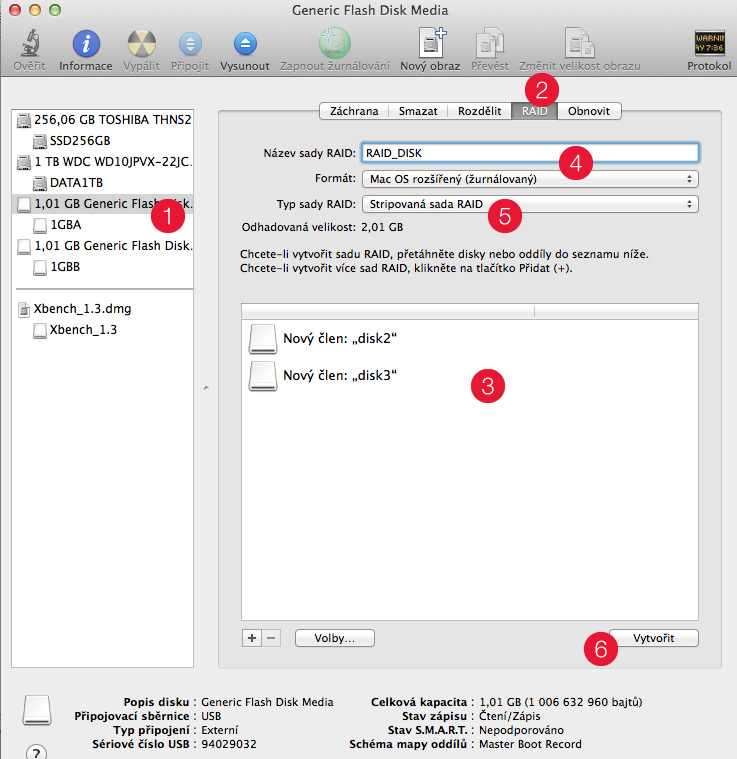Viewport: 737px width, 759px height.
Task: Open the Formát dropdown menu
Action: point(529,178)
